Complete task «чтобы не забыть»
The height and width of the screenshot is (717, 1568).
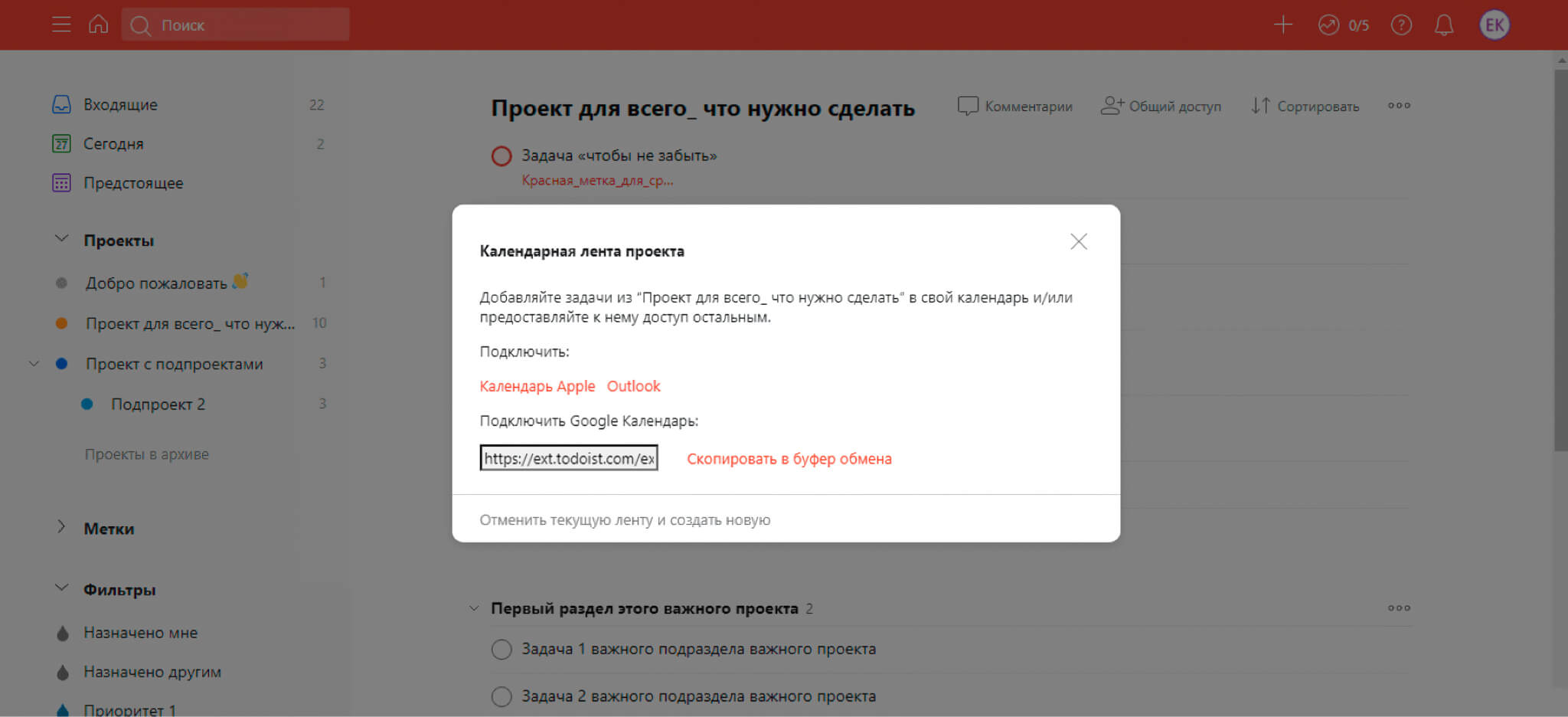click(x=501, y=156)
